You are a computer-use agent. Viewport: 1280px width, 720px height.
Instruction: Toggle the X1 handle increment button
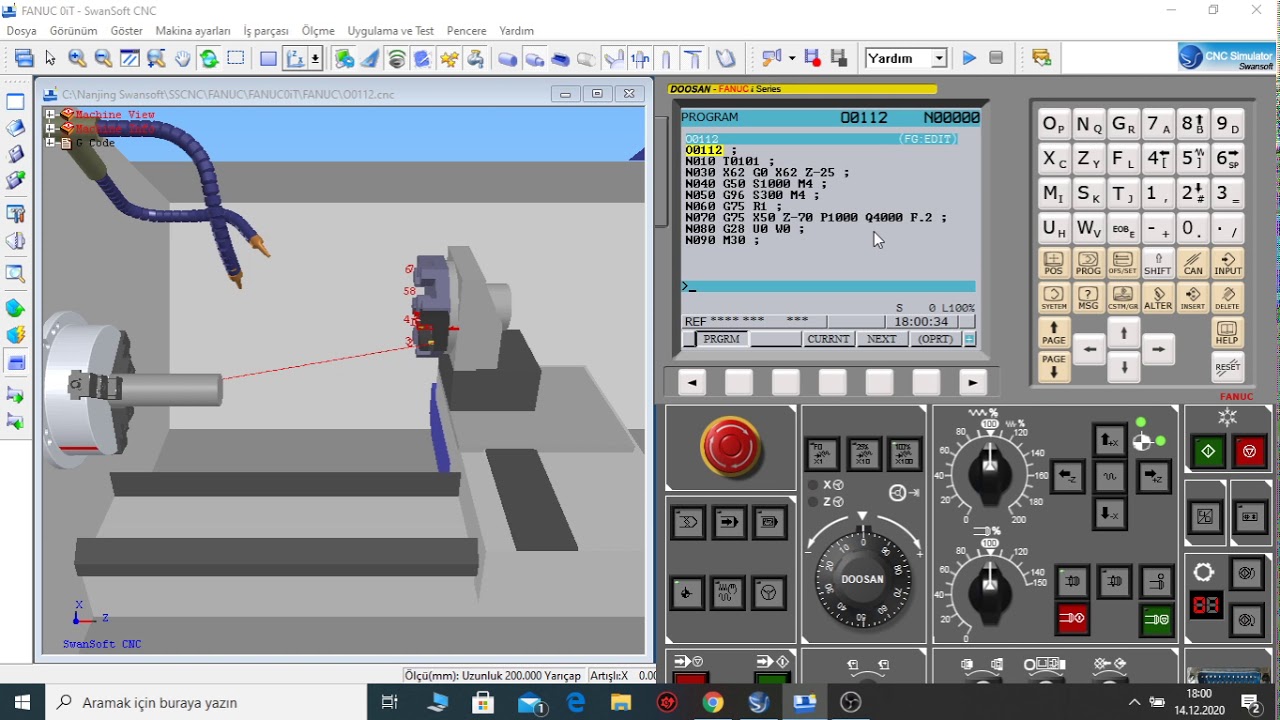[x=822, y=454]
